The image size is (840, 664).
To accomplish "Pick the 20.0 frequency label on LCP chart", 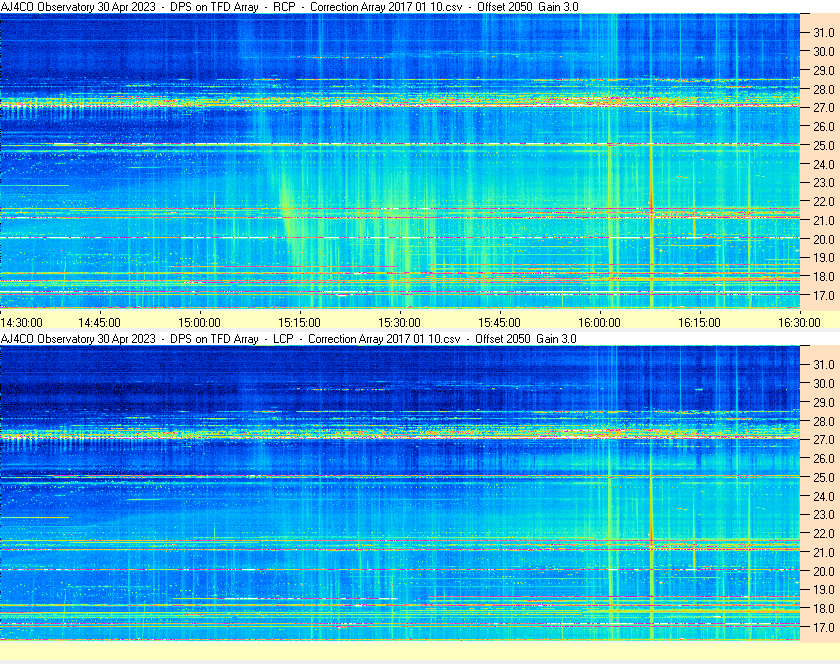I will click(x=824, y=571).
